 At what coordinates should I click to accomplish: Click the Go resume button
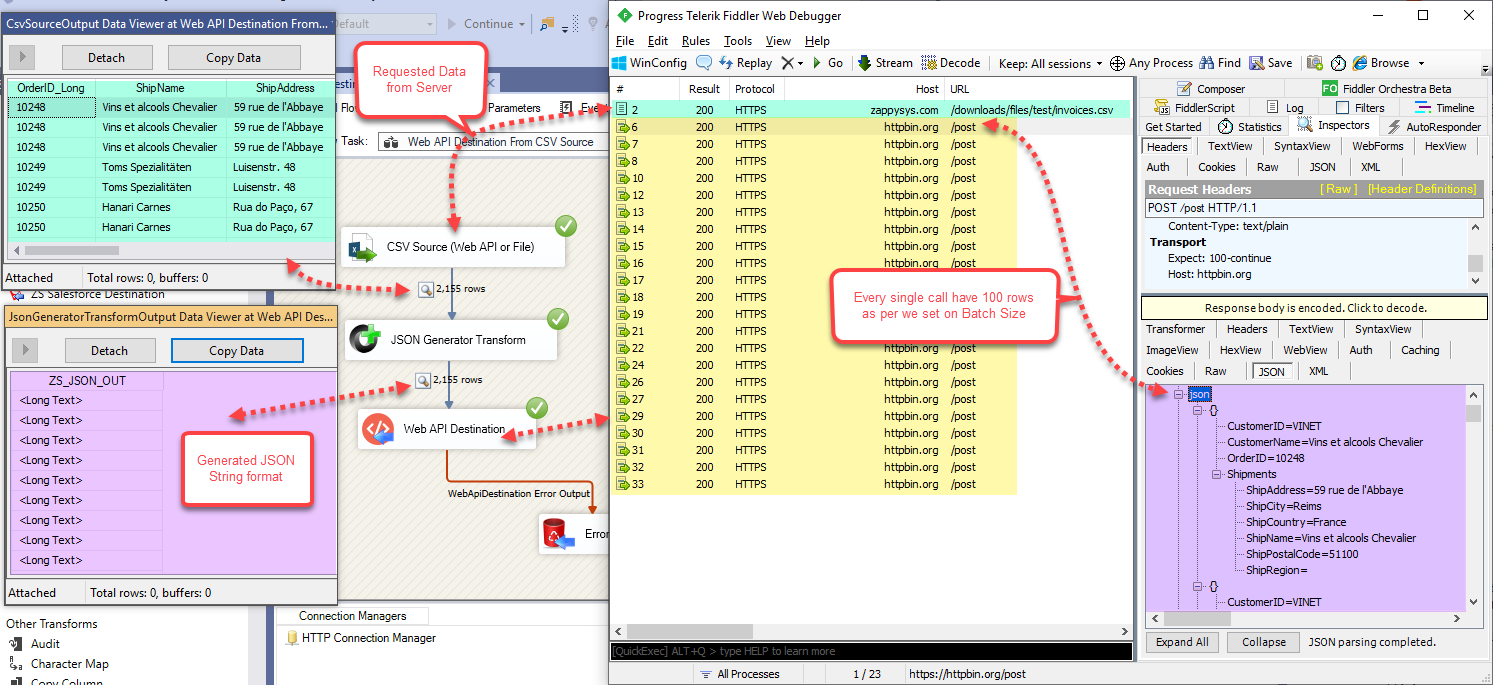[x=827, y=63]
